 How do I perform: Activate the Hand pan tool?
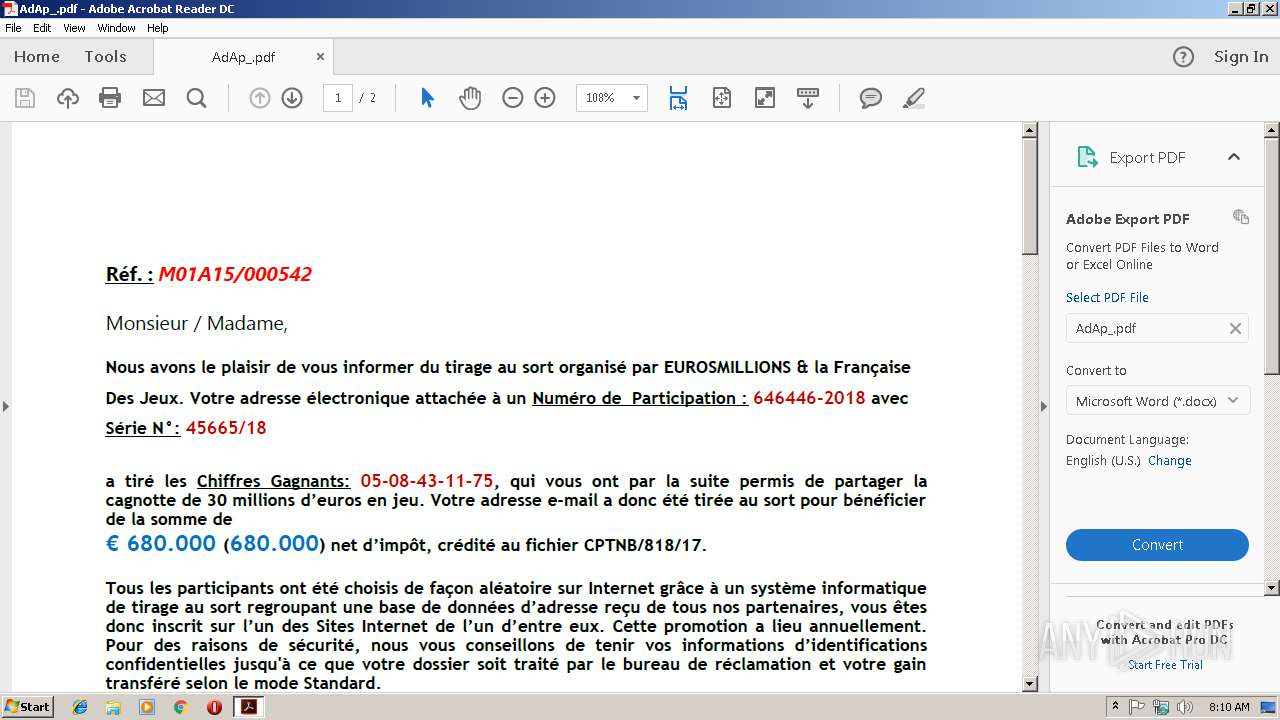tap(470, 98)
